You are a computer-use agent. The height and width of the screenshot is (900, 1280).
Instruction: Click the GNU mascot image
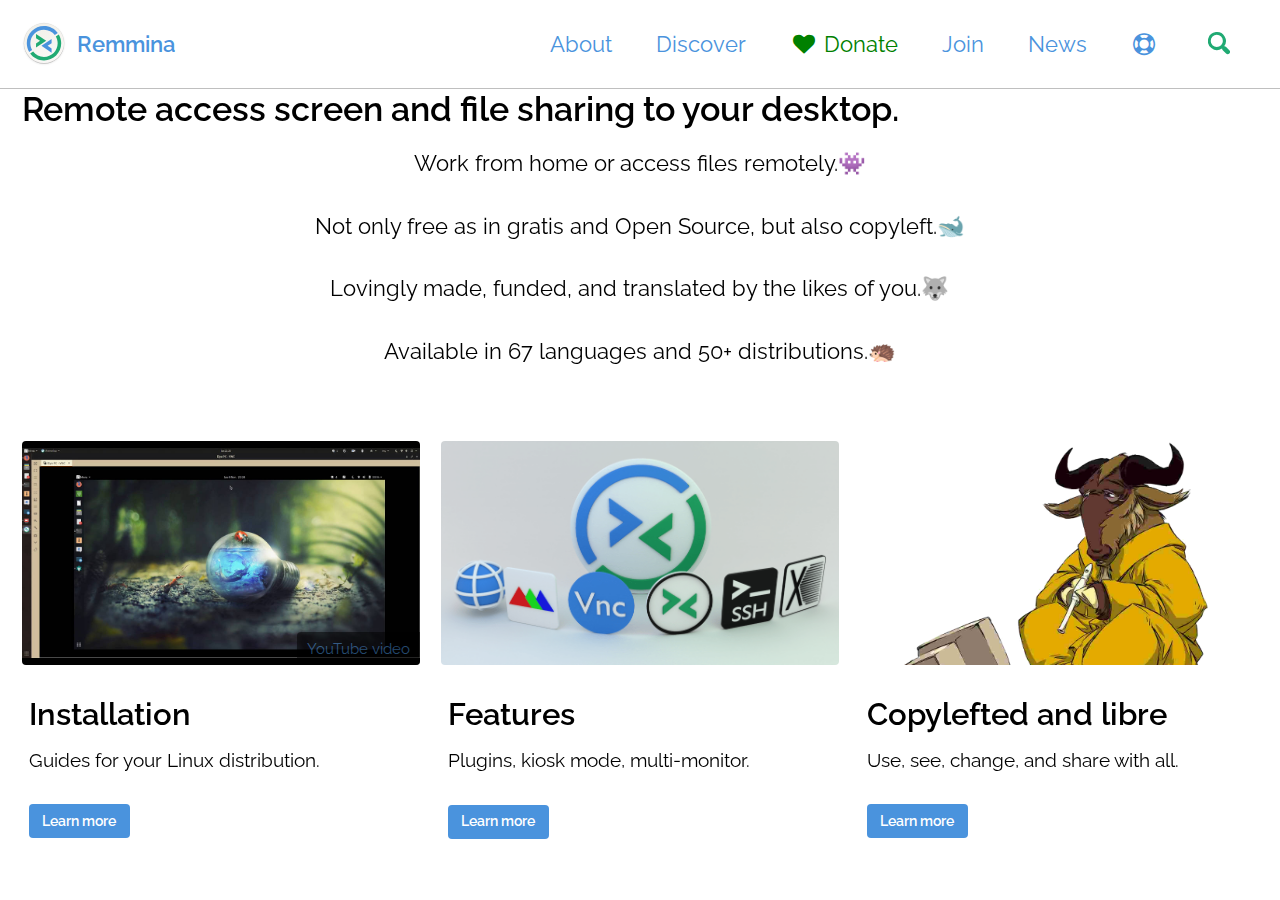click(x=1059, y=553)
